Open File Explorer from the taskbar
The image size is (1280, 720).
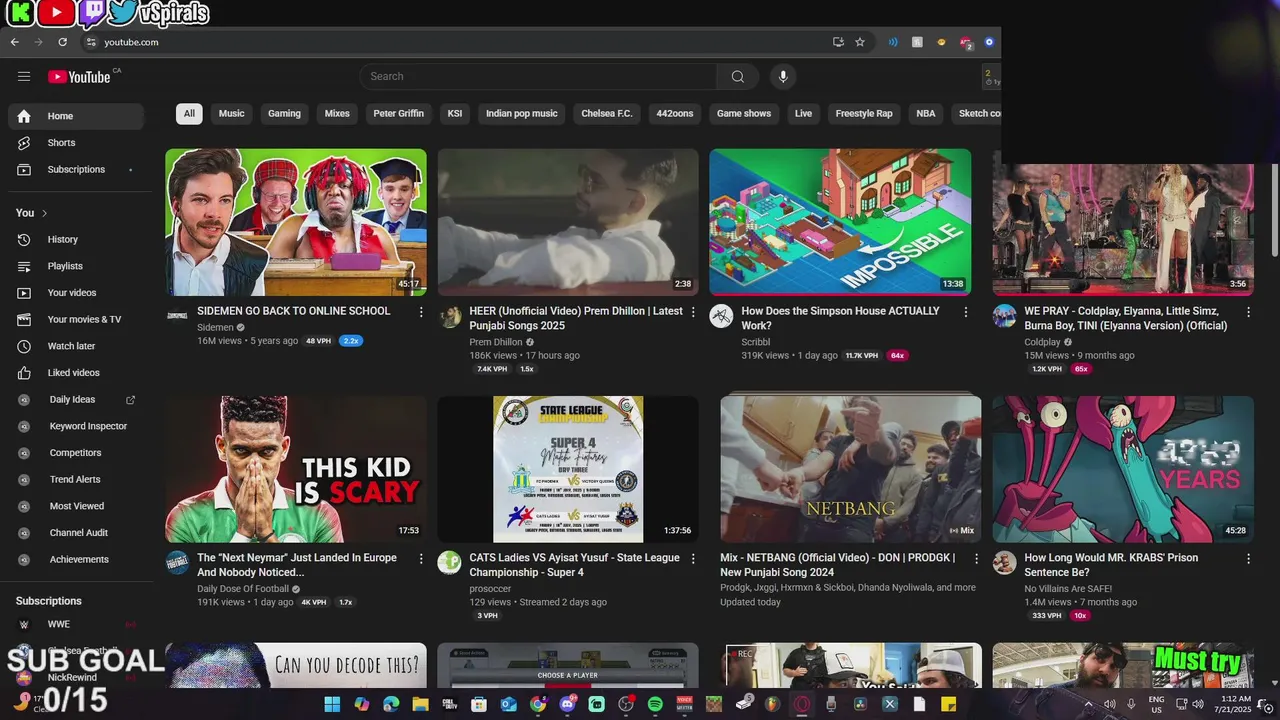[420, 704]
